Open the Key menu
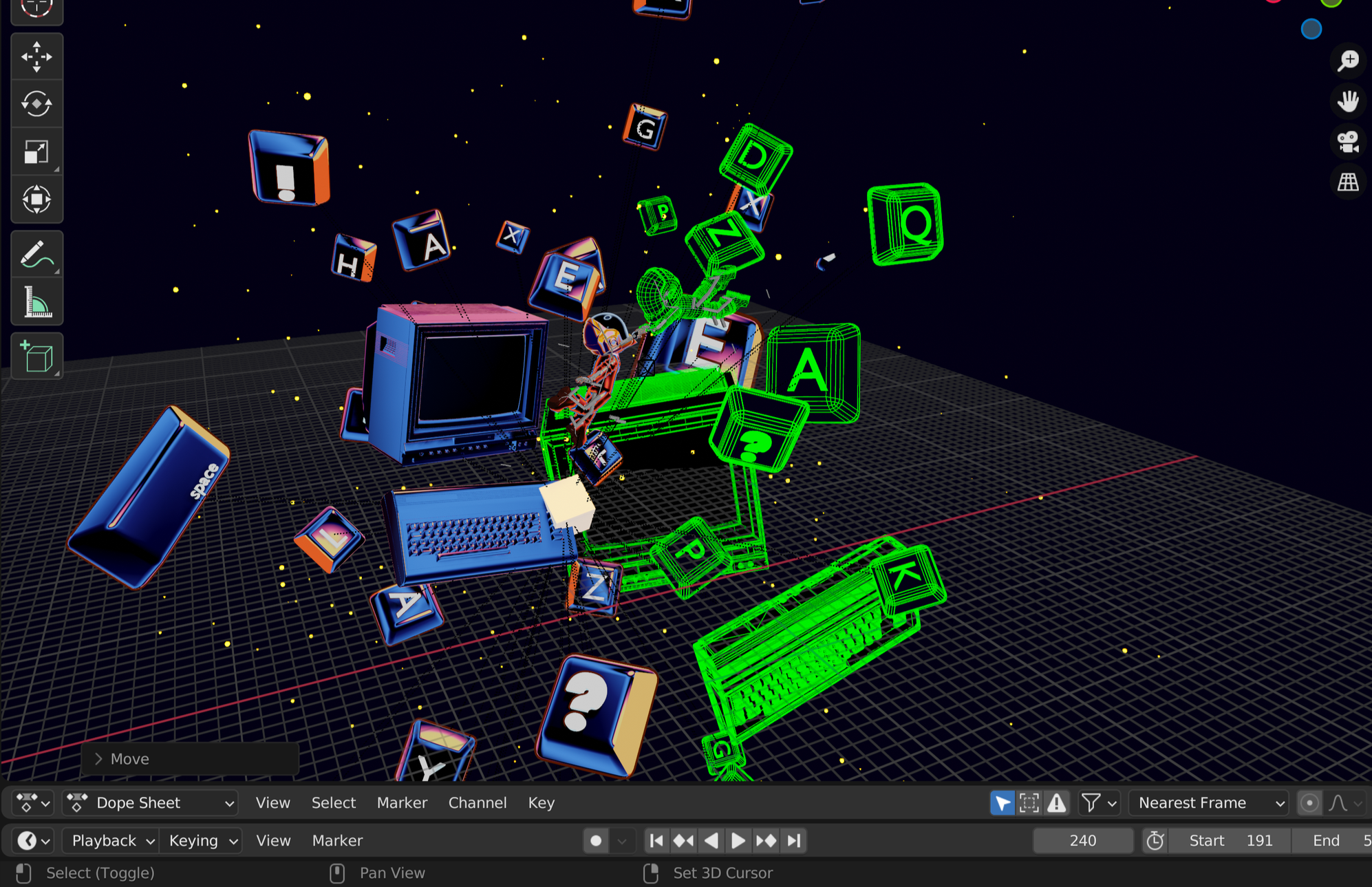Screen dimensions: 1372x887 pyautogui.click(x=541, y=803)
